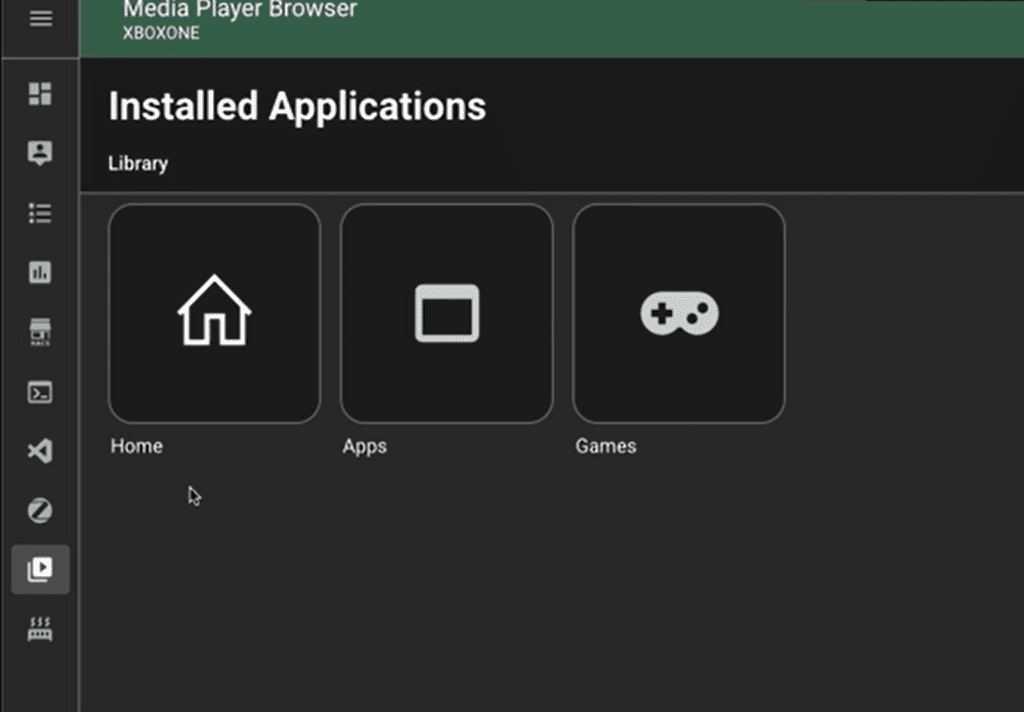Open the circular slash sidebar icon

(x=40, y=510)
